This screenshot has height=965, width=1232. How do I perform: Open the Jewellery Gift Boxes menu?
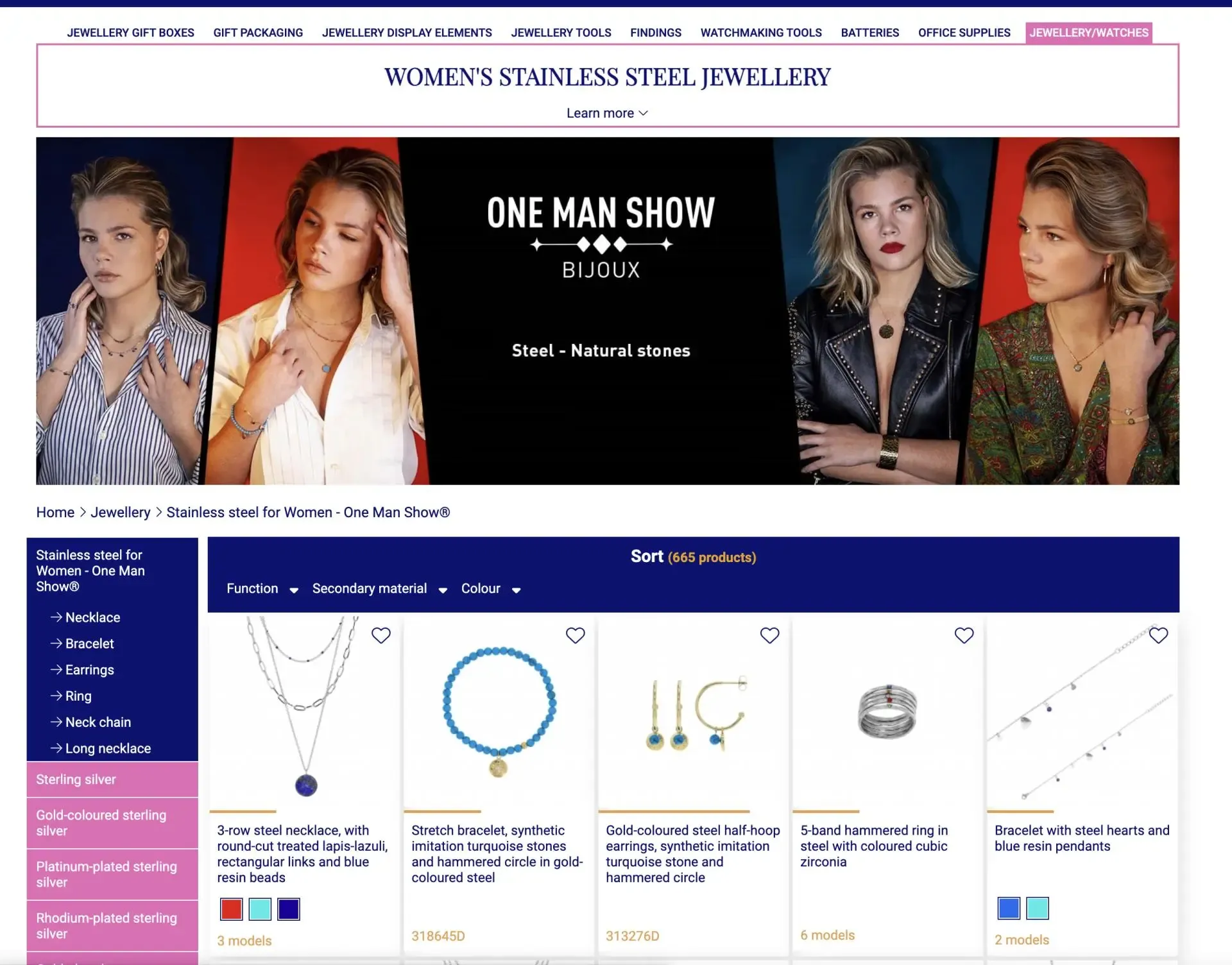tap(130, 33)
